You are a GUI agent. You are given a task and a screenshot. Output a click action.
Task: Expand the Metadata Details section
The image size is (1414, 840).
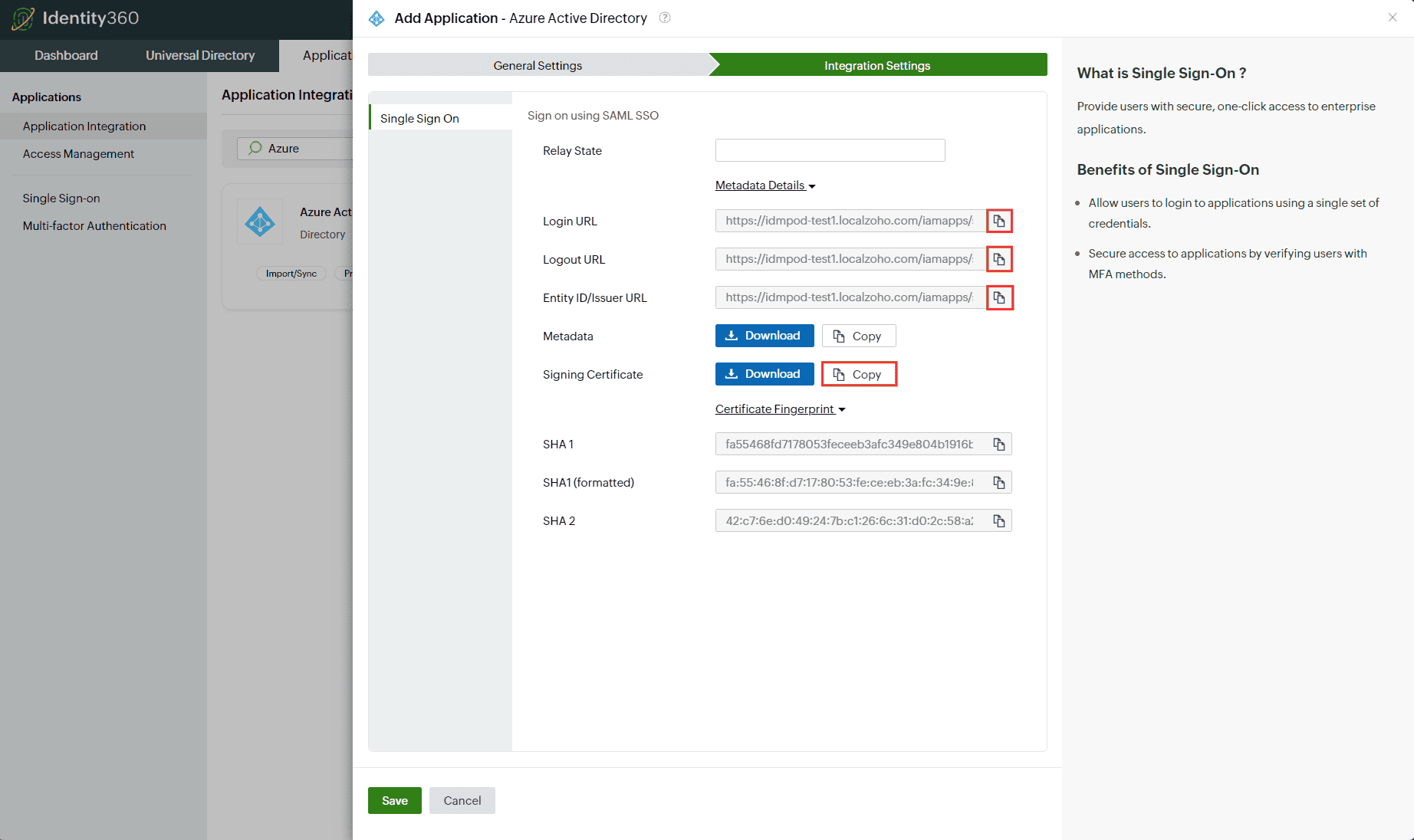pos(764,185)
